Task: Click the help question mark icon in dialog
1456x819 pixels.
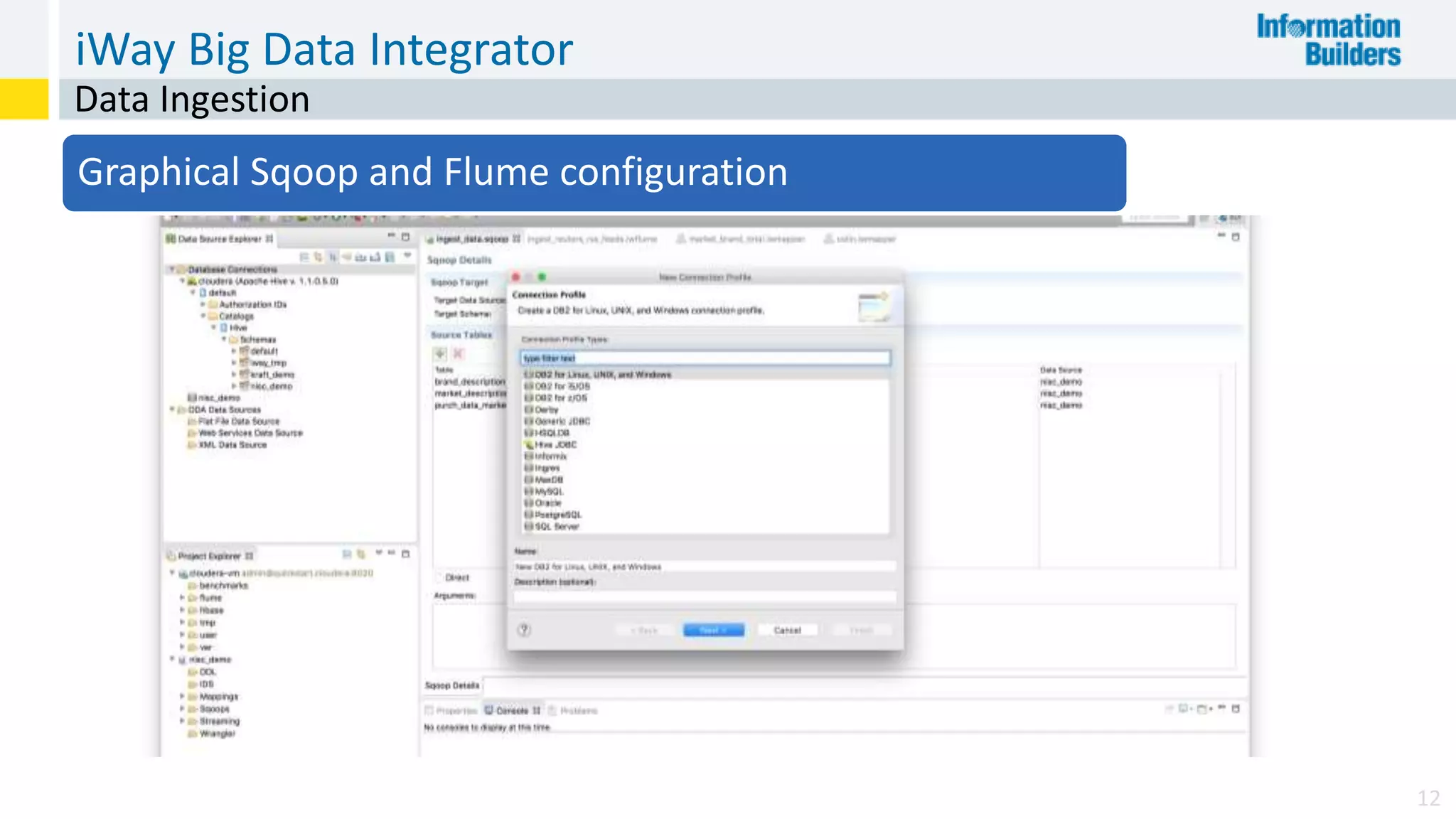Action: pos(524,630)
